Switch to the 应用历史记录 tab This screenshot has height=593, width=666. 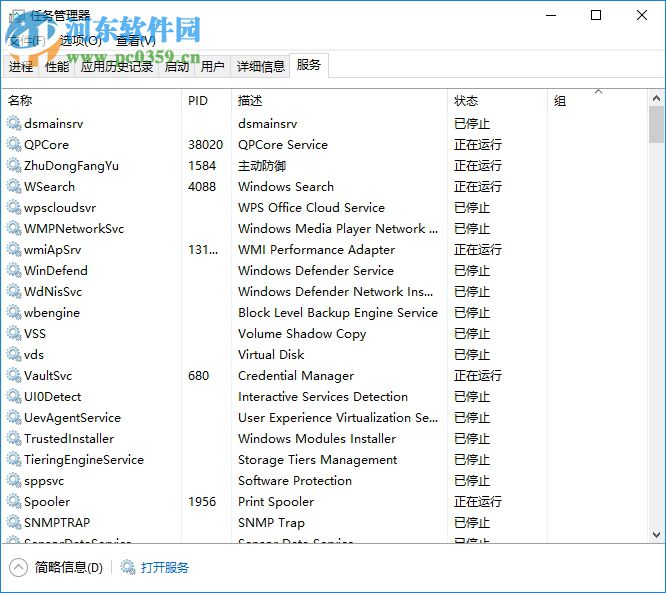[x=117, y=66]
